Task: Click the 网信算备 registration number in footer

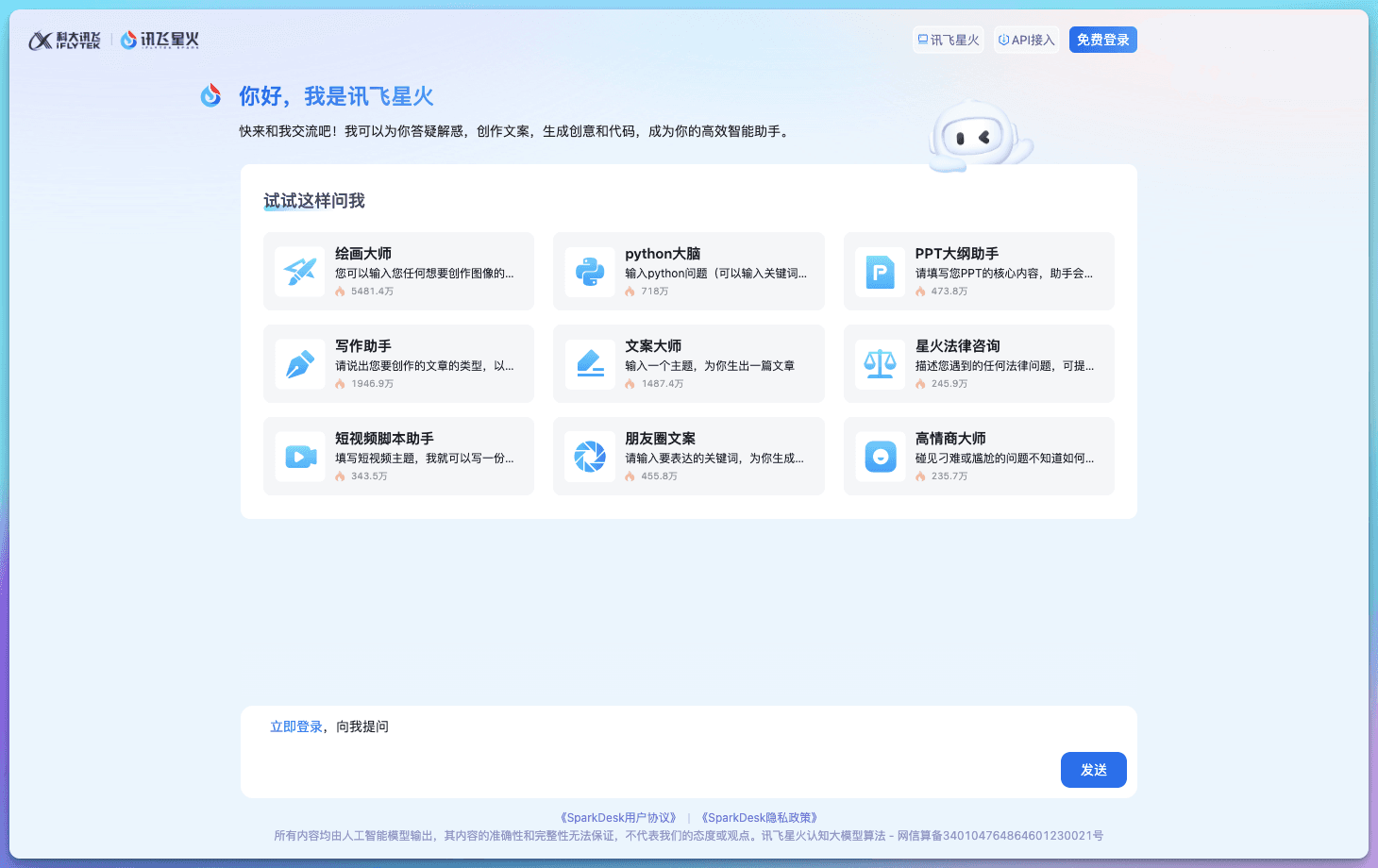Action: (x=1000, y=836)
